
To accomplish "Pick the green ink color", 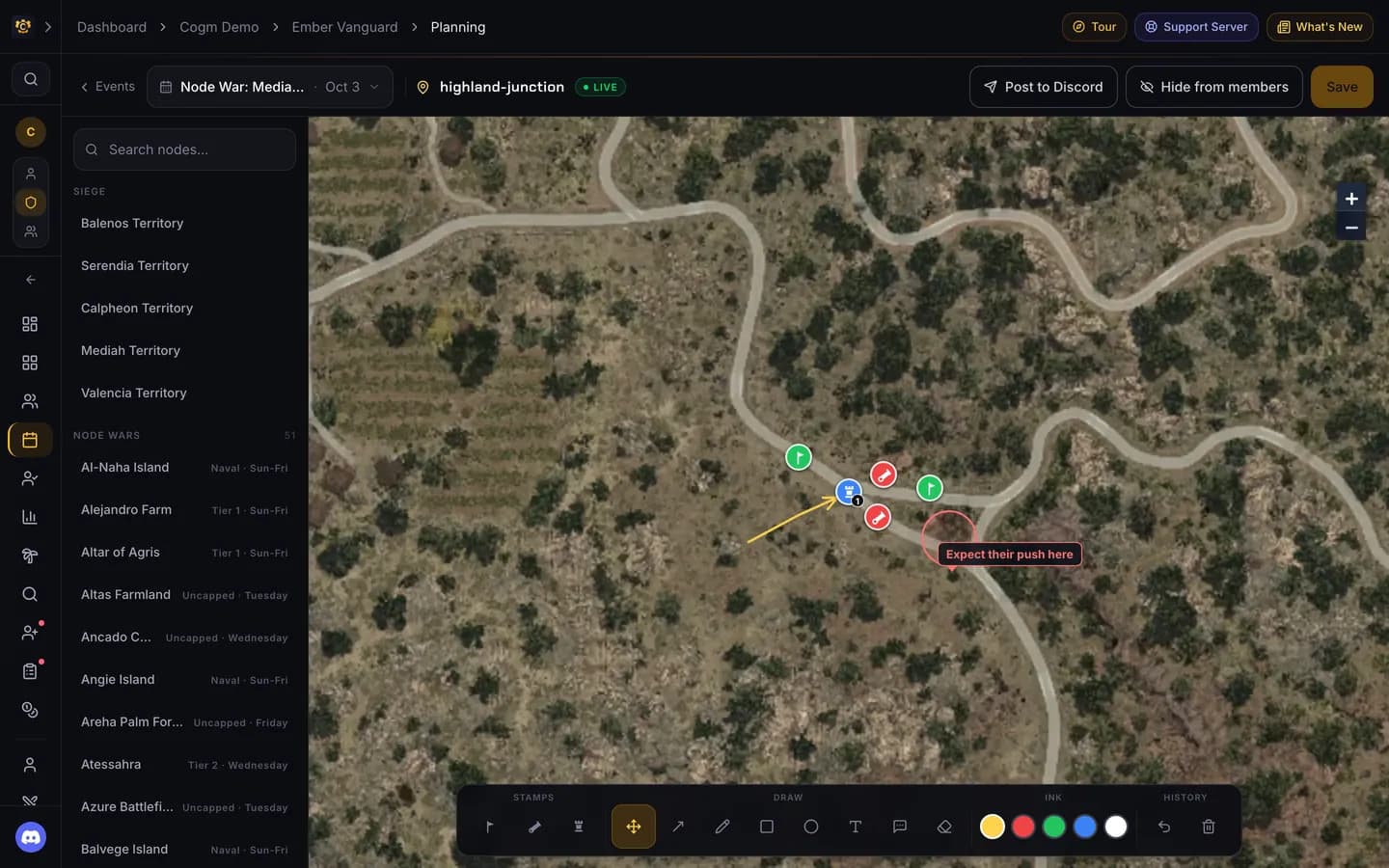I will coord(1054,827).
